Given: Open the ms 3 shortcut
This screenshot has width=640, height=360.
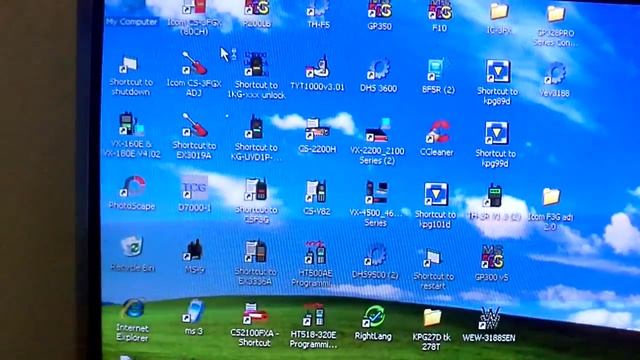Looking at the screenshot, I should 194,318.
